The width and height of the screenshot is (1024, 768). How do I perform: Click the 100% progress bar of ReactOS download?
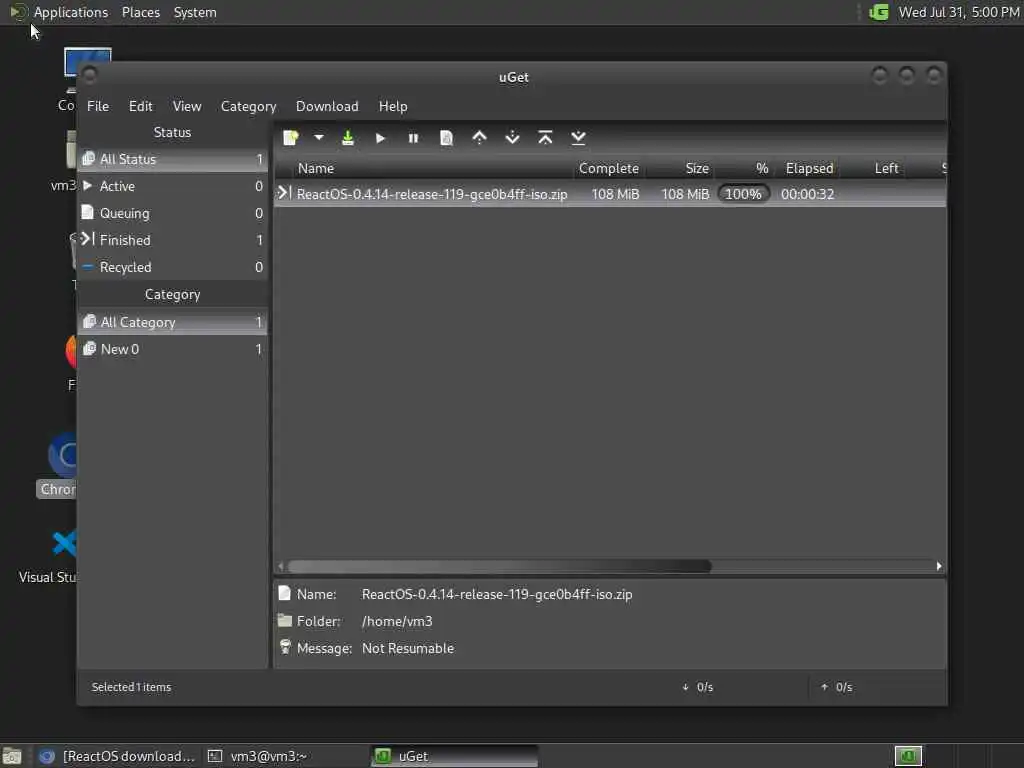pos(743,194)
